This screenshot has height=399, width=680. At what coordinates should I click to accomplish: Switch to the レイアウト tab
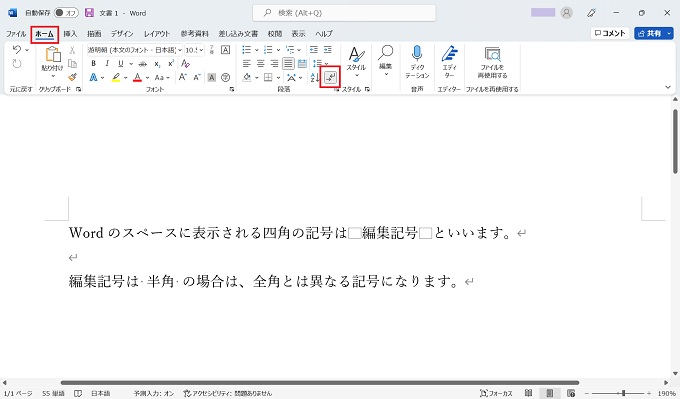point(157,33)
